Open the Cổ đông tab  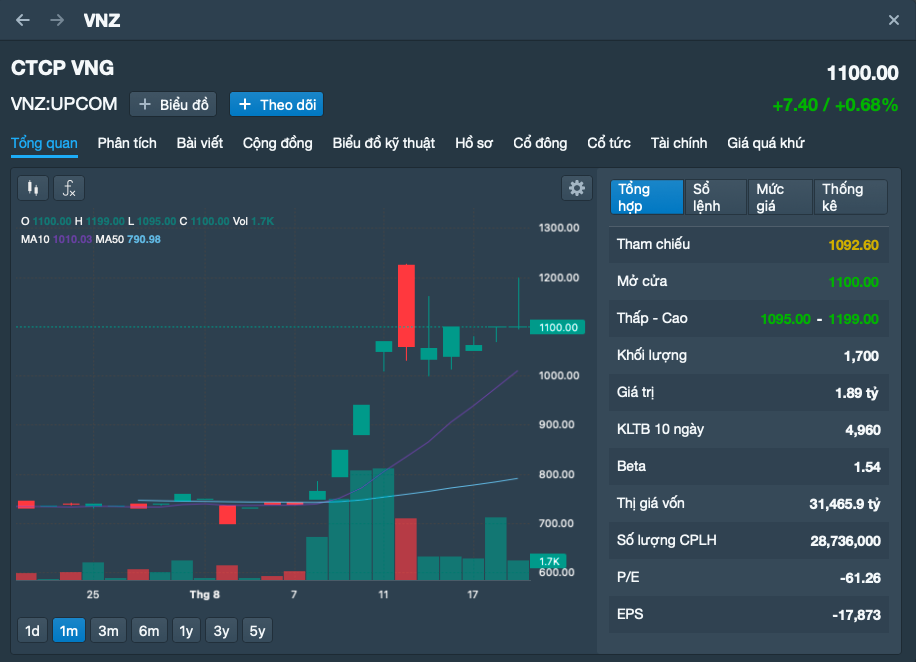[x=540, y=143]
